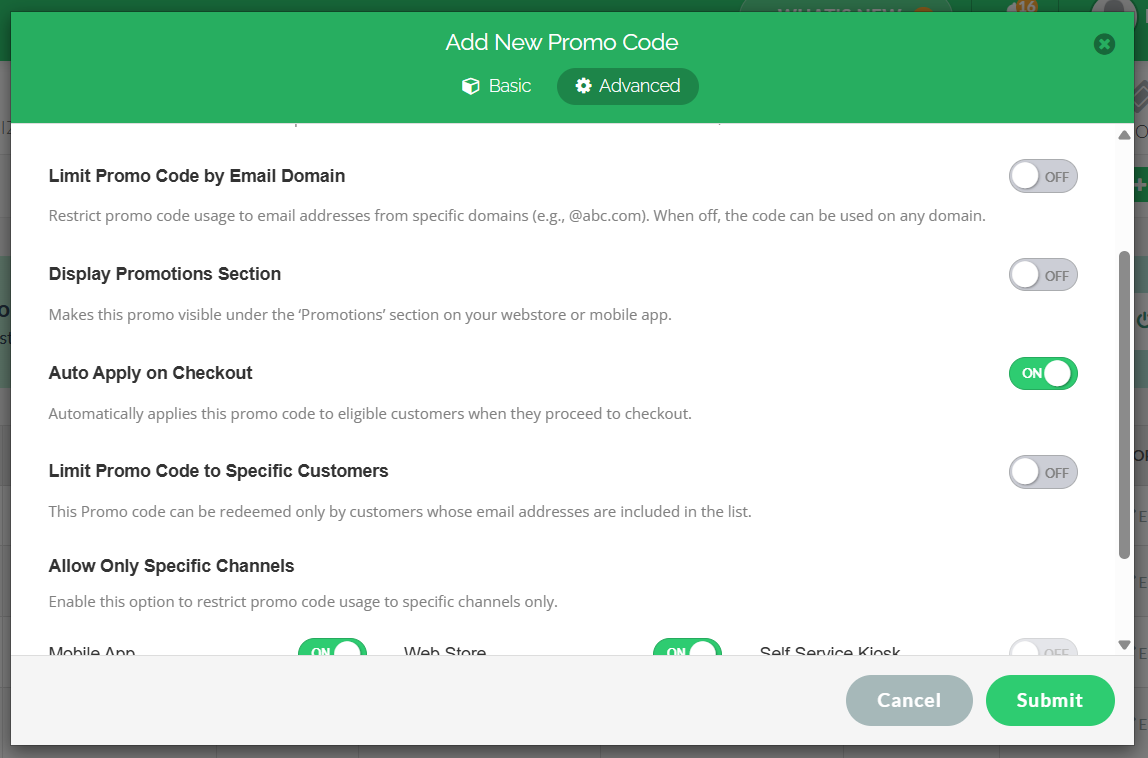Turn on Display Promotions Section toggle
This screenshot has height=758, width=1148.
tap(1043, 275)
